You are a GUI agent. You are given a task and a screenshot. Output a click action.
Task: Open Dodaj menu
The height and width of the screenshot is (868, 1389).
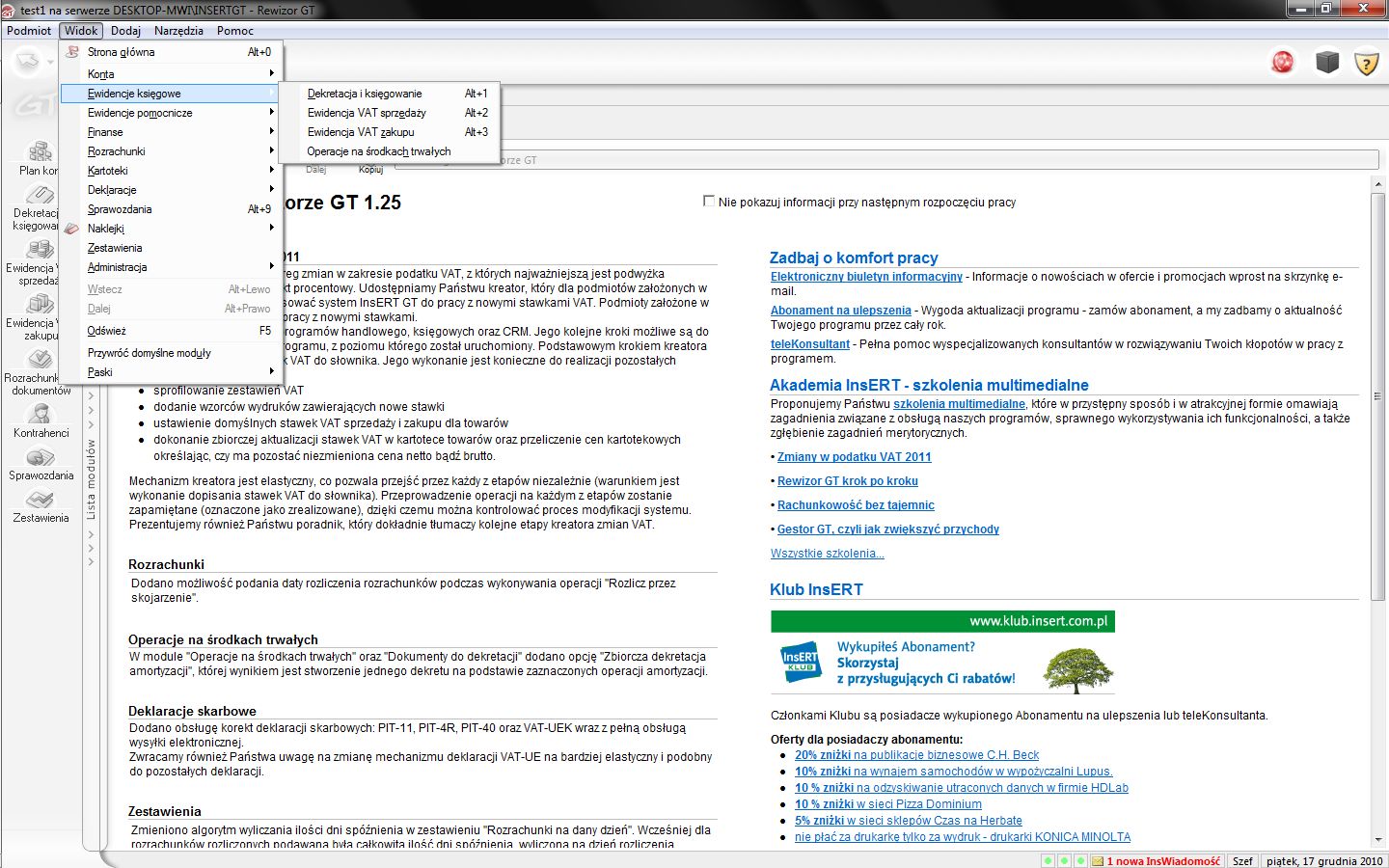[125, 31]
